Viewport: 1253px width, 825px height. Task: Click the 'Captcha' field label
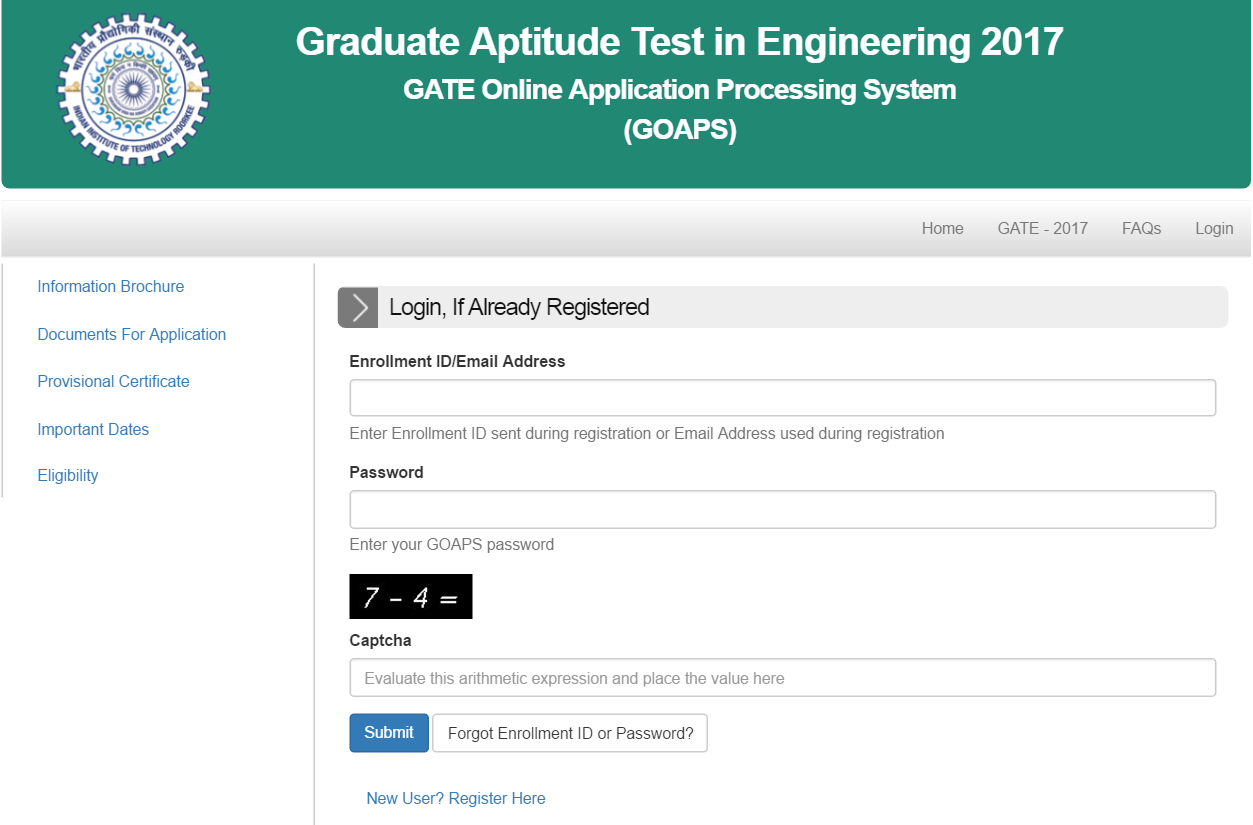click(380, 640)
